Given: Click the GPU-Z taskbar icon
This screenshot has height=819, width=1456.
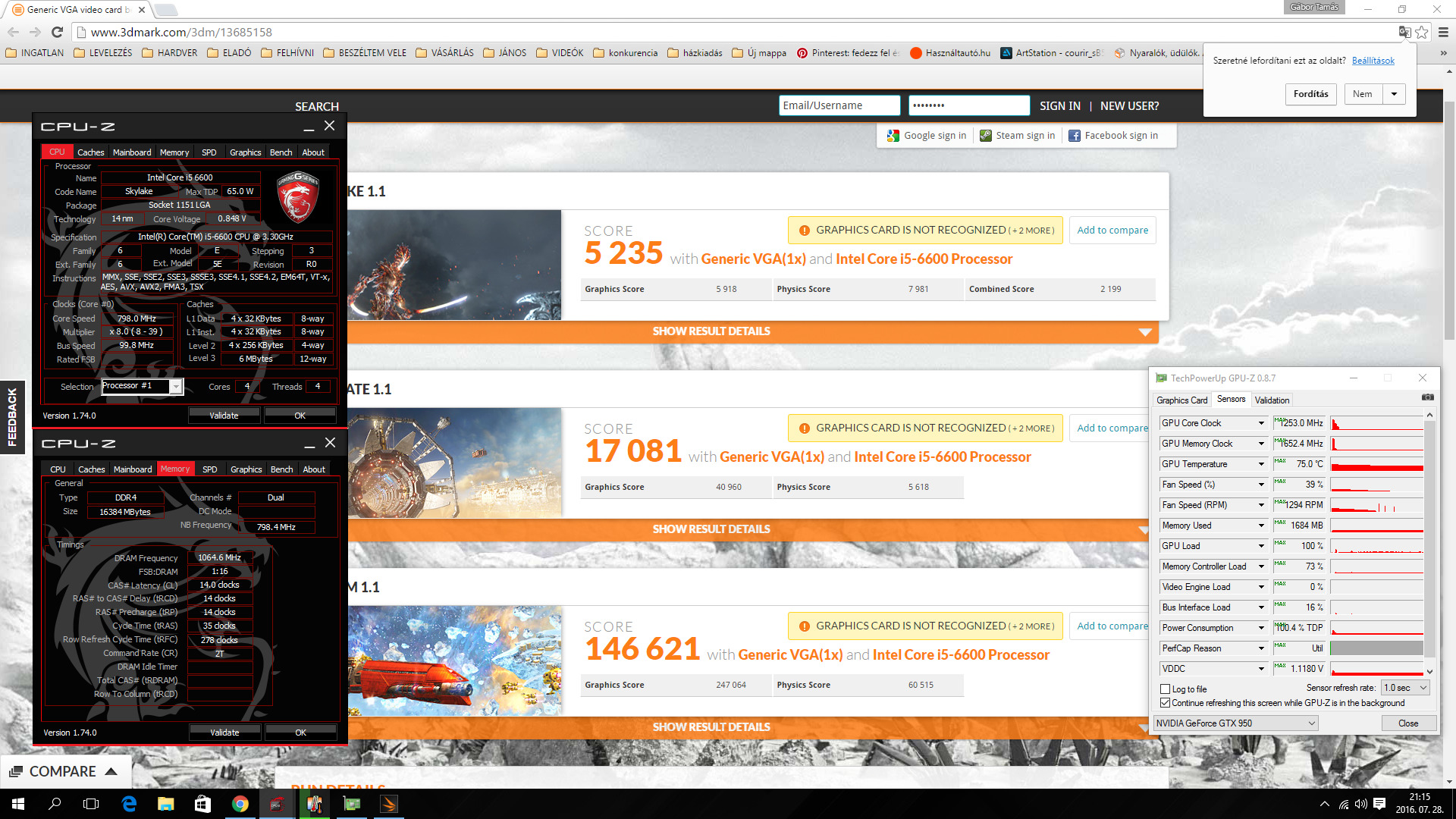Looking at the screenshot, I should (352, 804).
